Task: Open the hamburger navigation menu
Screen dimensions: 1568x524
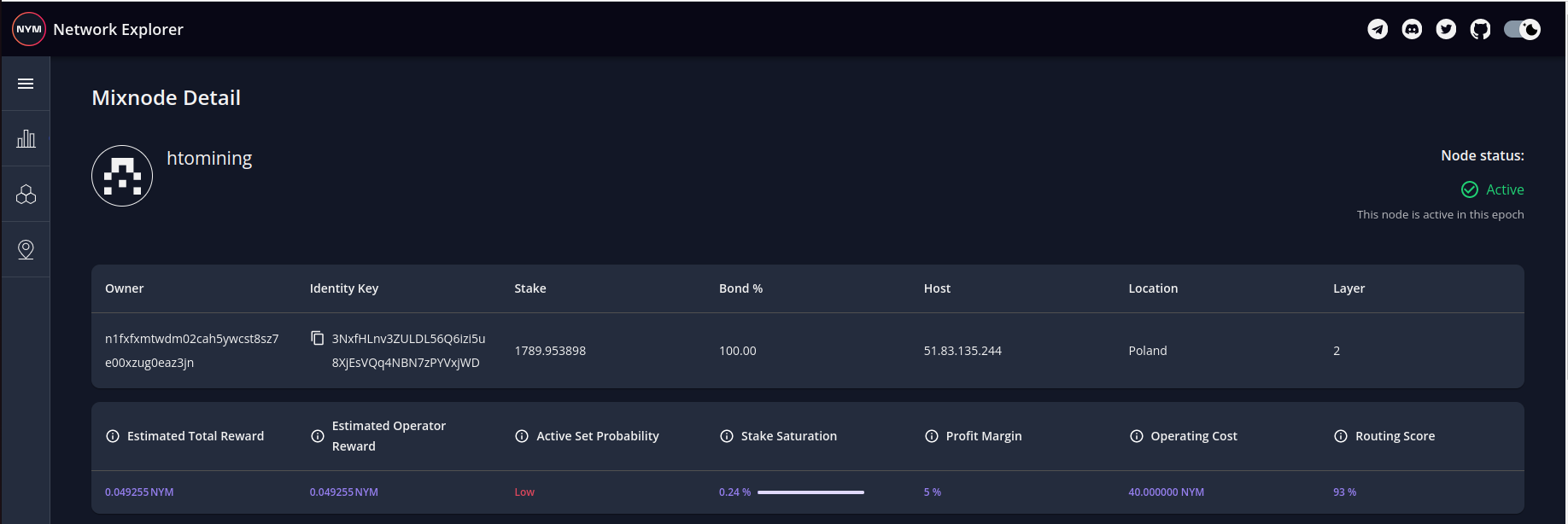Action: (26, 84)
